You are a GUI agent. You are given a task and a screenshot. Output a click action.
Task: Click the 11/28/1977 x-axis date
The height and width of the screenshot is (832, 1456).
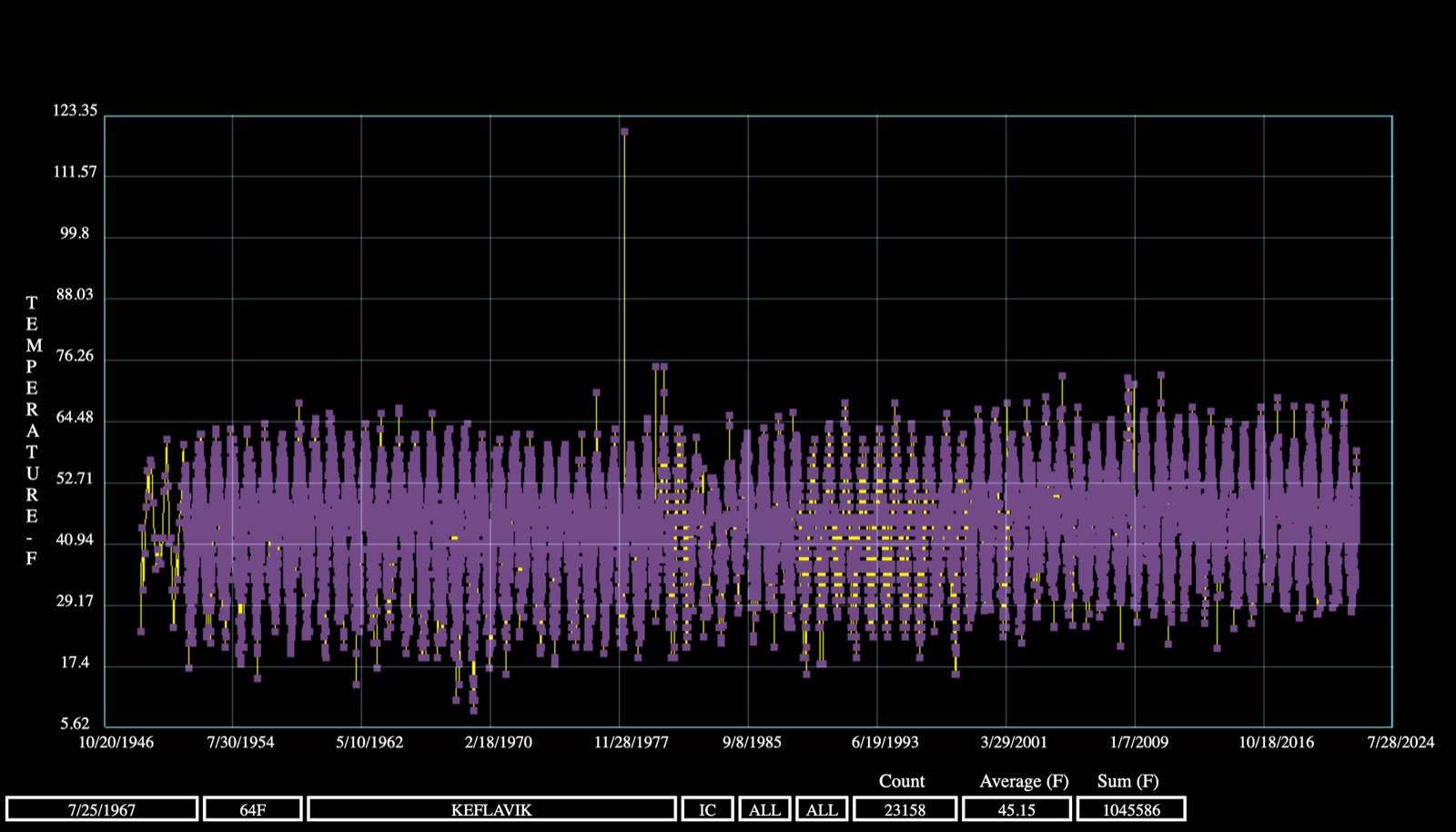632,742
